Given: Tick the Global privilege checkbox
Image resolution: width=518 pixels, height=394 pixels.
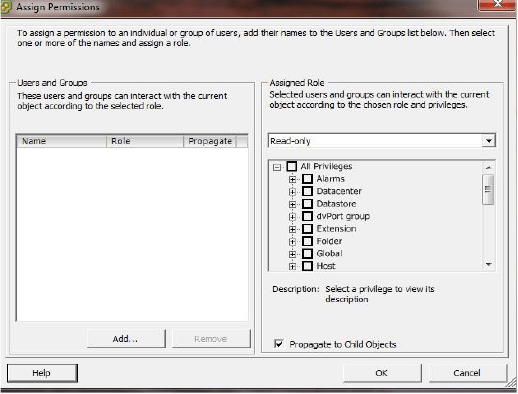Looking at the screenshot, I should click(307, 254).
